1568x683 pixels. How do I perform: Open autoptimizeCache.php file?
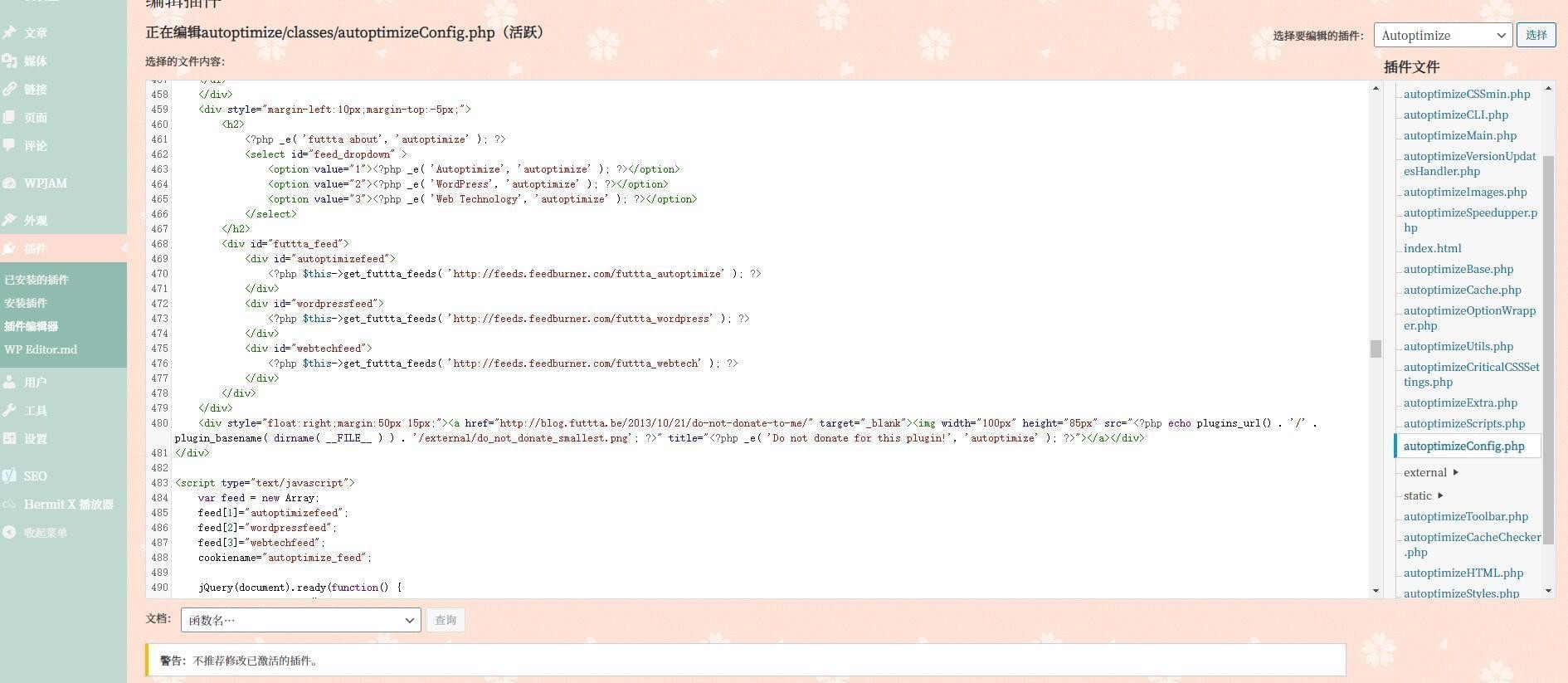click(1463, 290)
